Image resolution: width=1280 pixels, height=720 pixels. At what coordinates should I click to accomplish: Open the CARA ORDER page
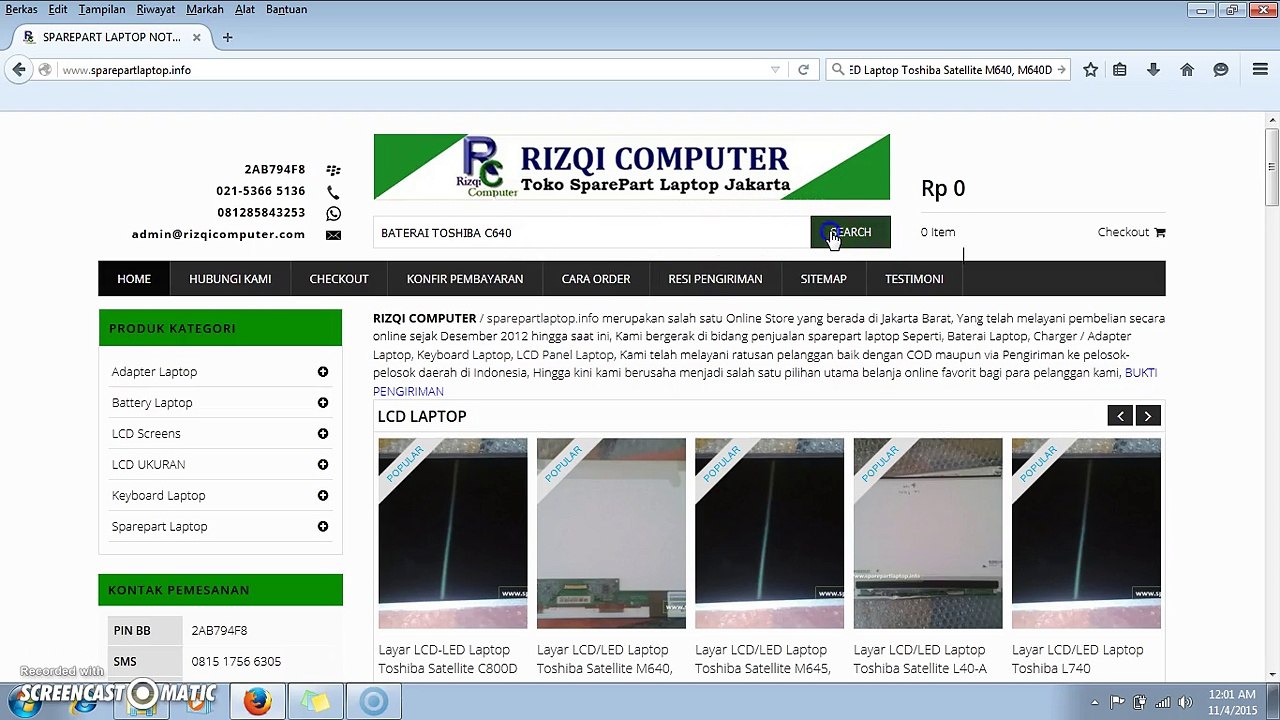(596, 279)
